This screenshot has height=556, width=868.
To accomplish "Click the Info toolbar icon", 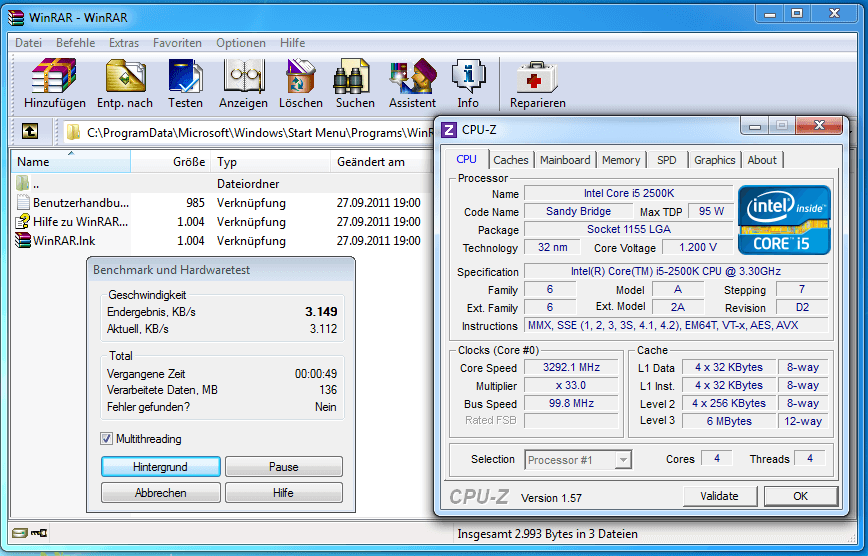I will pyautogui.click(x=468, y=76).
